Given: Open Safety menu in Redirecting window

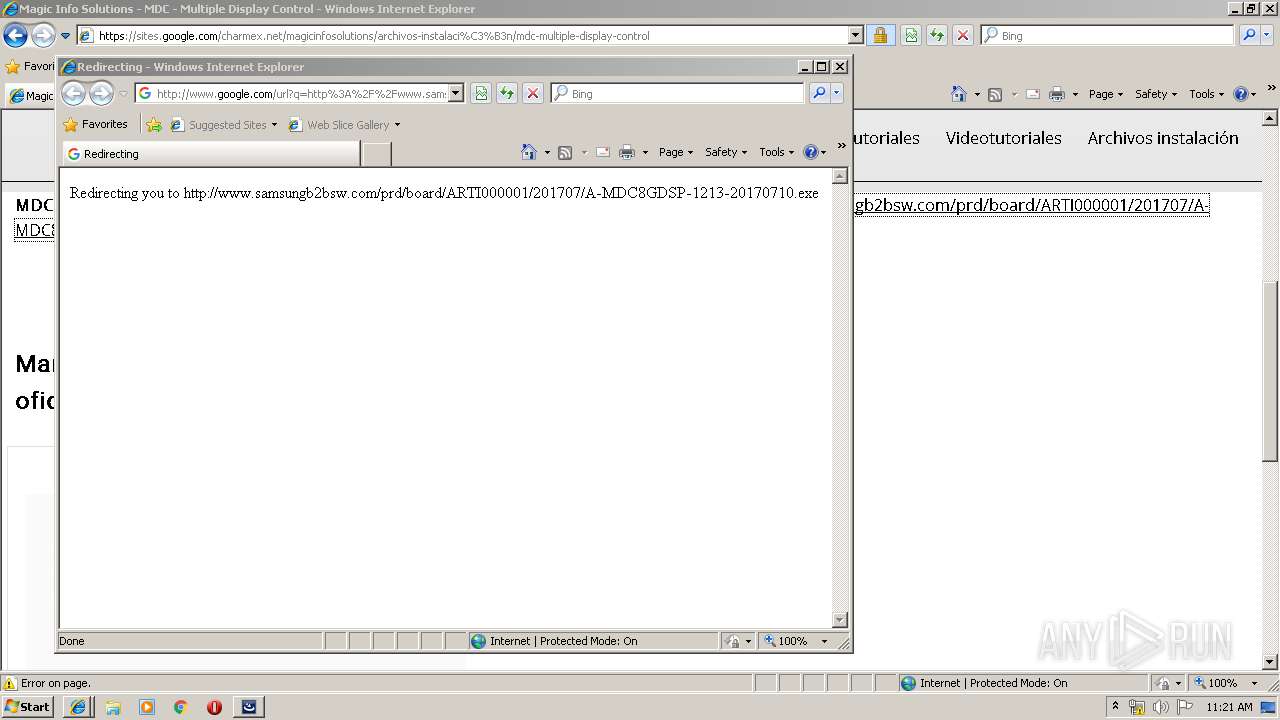Looking at the screenshot, I should pyautogui.click(x=726, y=152).
